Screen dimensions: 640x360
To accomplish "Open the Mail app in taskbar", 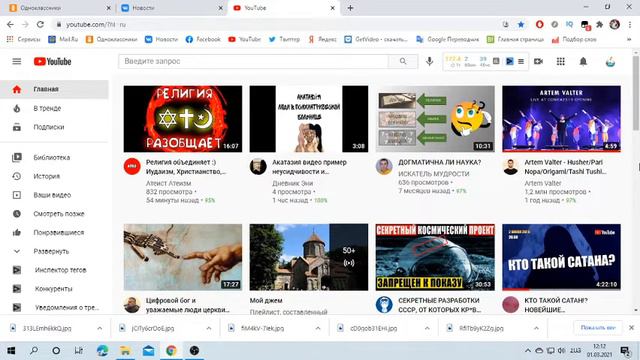I will (149, 351).
